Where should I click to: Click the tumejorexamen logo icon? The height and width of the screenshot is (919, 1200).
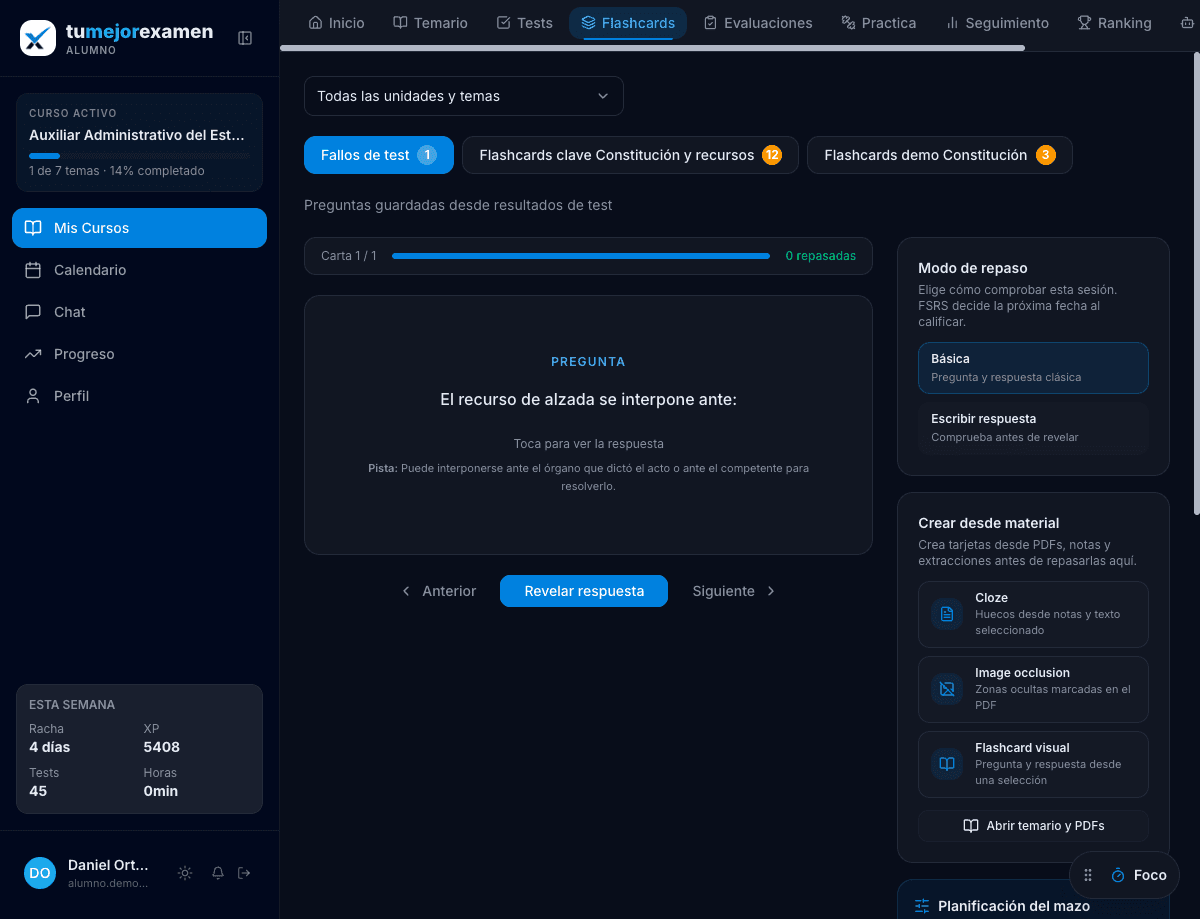tap(38, 38)
